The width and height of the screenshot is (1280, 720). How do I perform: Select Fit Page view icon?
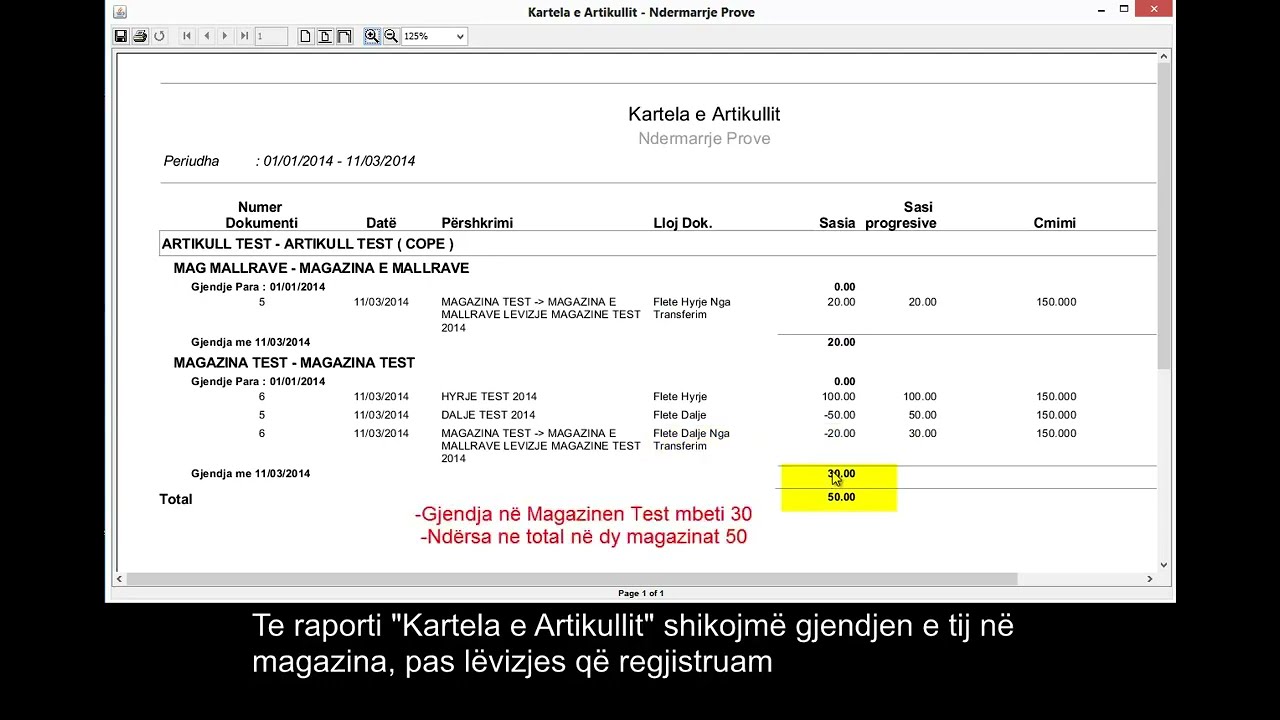325,36
